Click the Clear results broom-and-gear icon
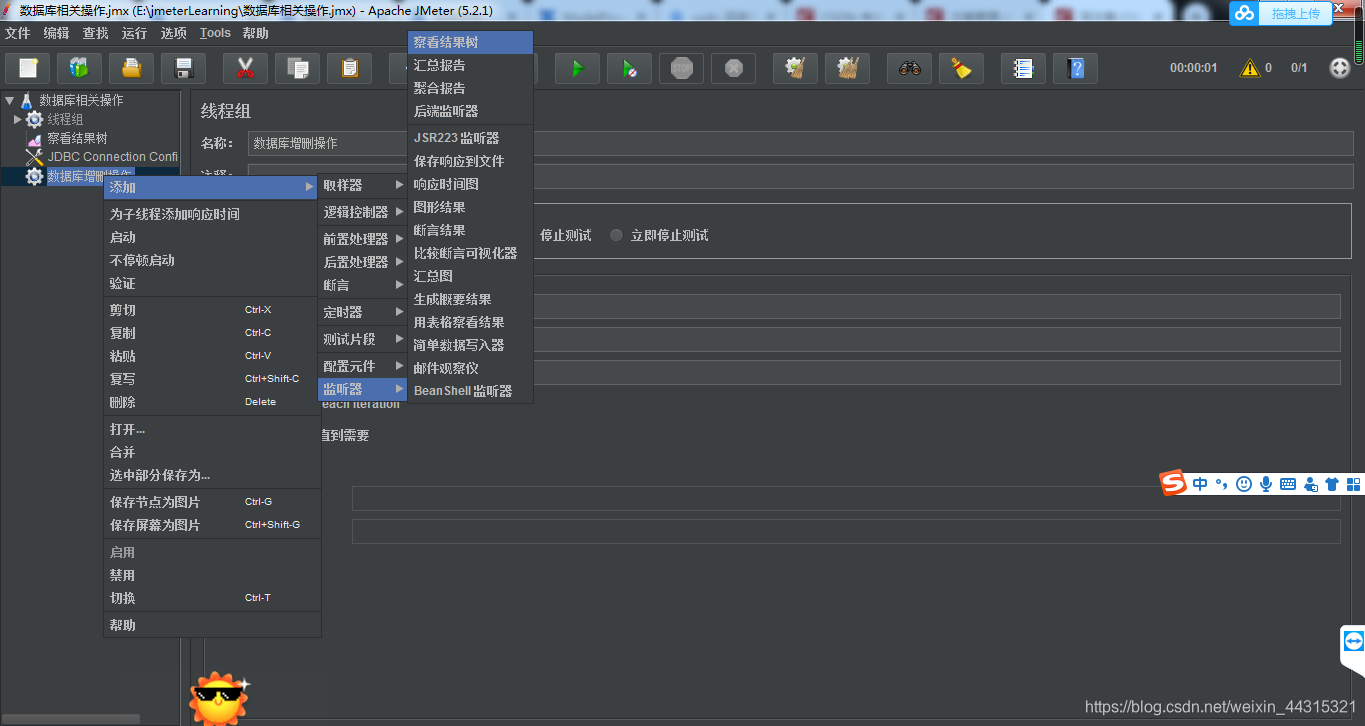 pyautogui.click(x=795, y=68)
